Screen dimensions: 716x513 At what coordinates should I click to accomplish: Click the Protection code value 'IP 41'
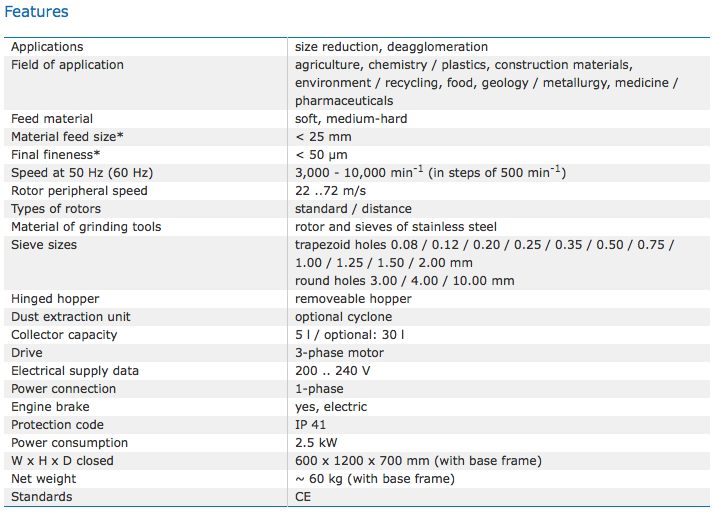point(311,425)
